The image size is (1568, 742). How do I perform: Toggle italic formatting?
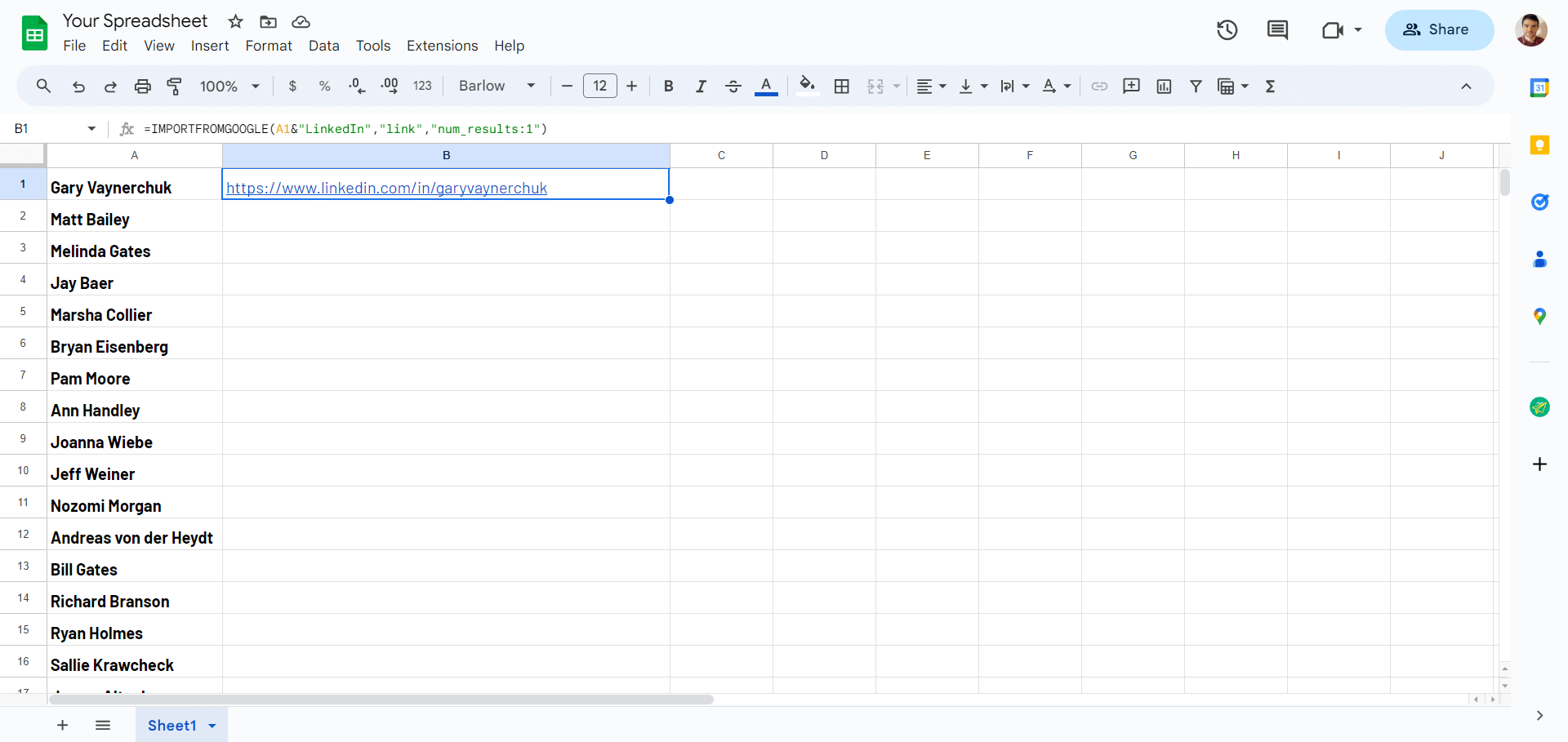coord(700,86)
